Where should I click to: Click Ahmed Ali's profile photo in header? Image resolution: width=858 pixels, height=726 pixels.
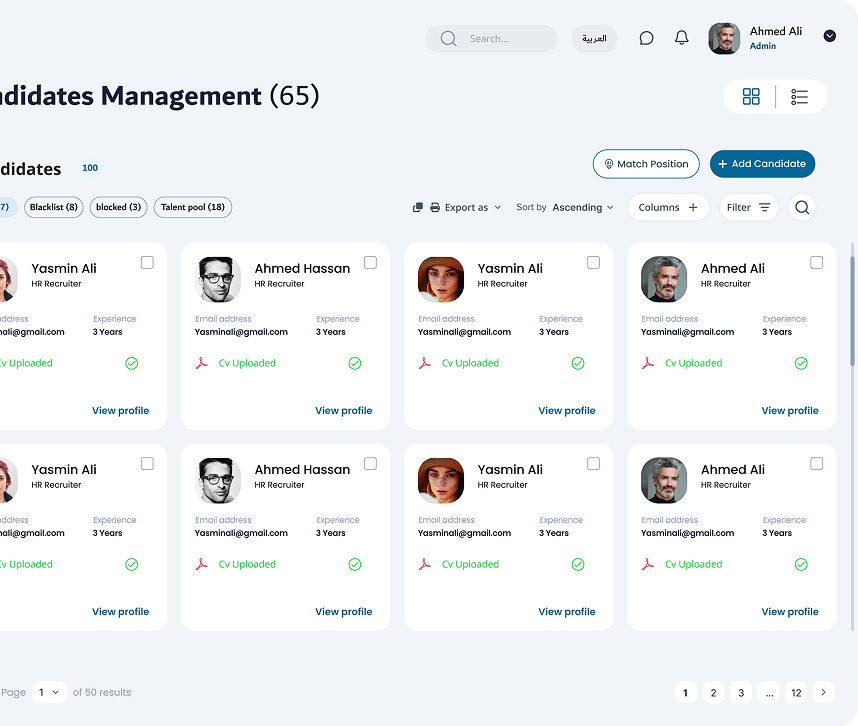724,38
